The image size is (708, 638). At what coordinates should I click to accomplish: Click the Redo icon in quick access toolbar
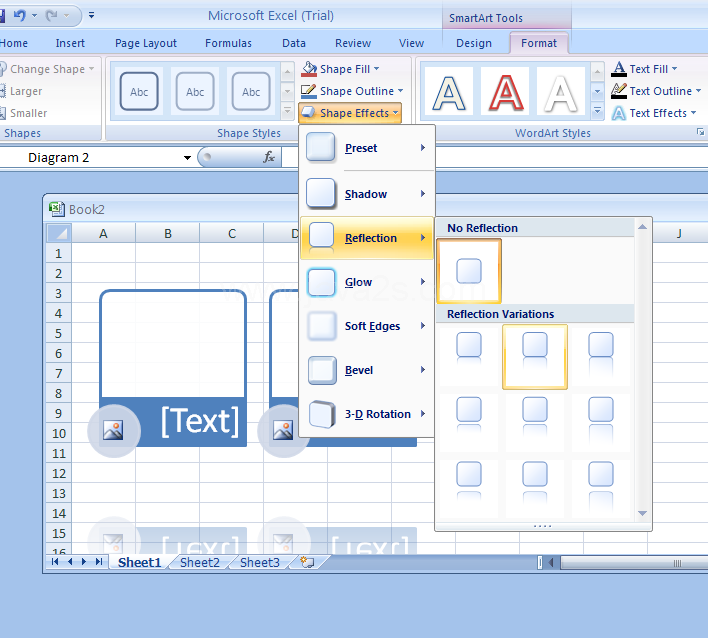click(x=51, y=15)
